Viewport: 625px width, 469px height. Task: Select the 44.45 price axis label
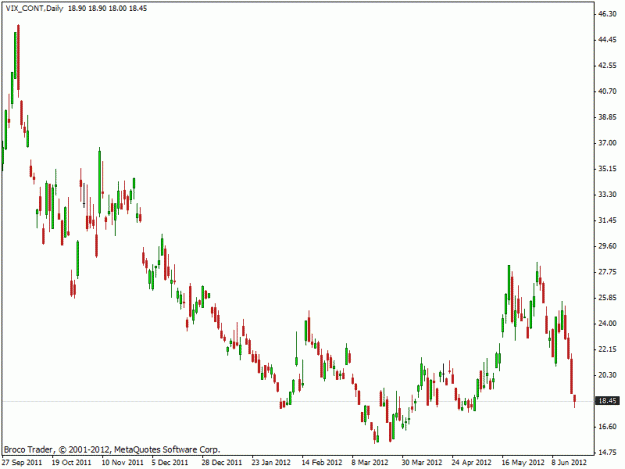pyautogui.click(x=607, y=39)
